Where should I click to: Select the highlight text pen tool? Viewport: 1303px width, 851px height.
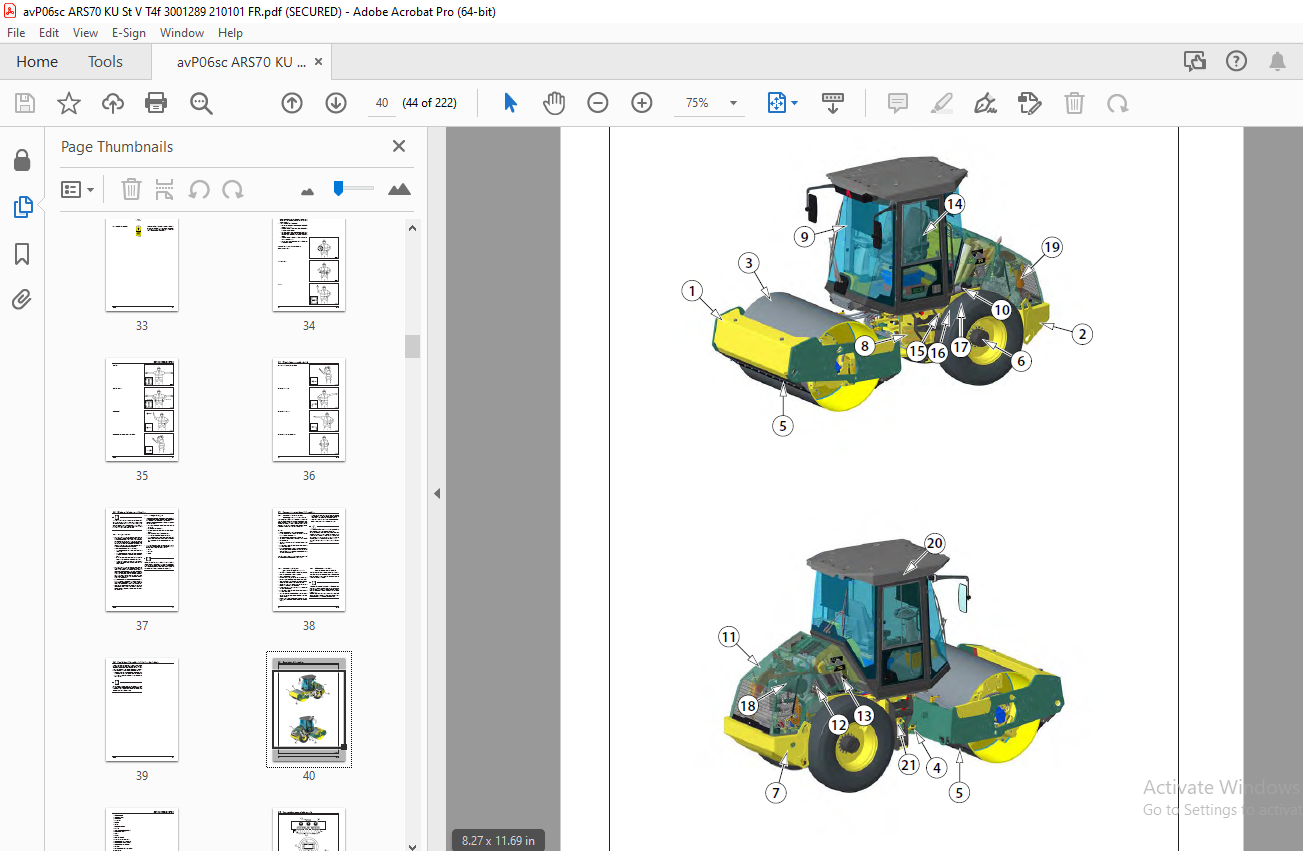click(x=942, y=103)
